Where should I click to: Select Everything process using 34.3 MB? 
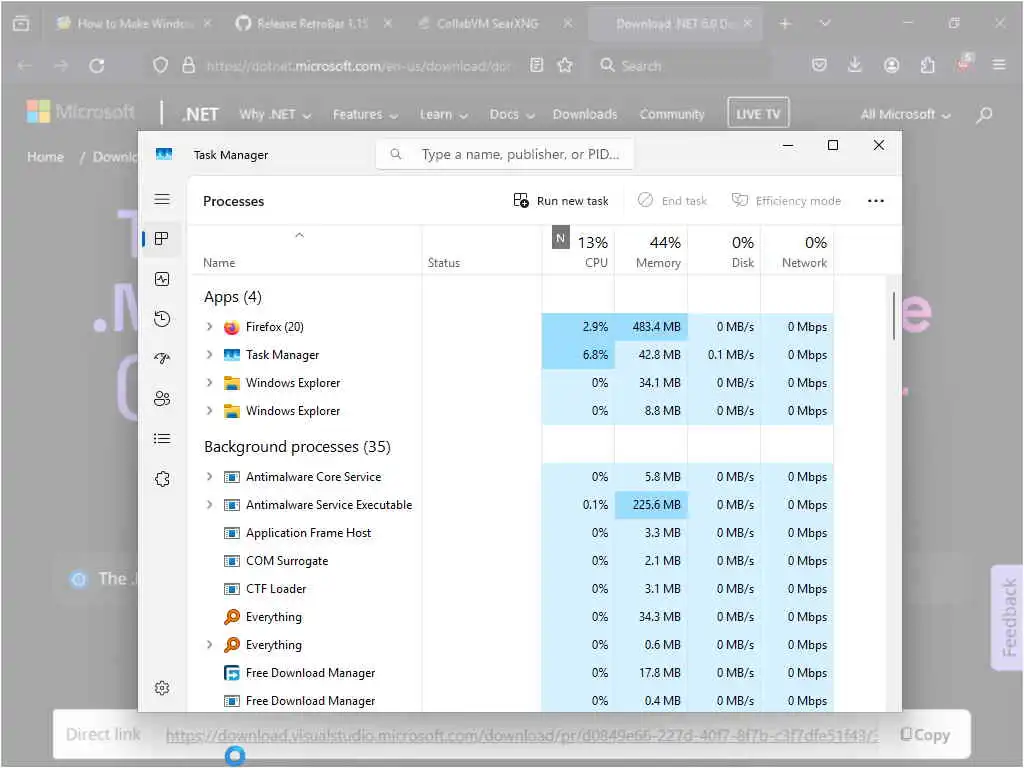tap(513, 617)
